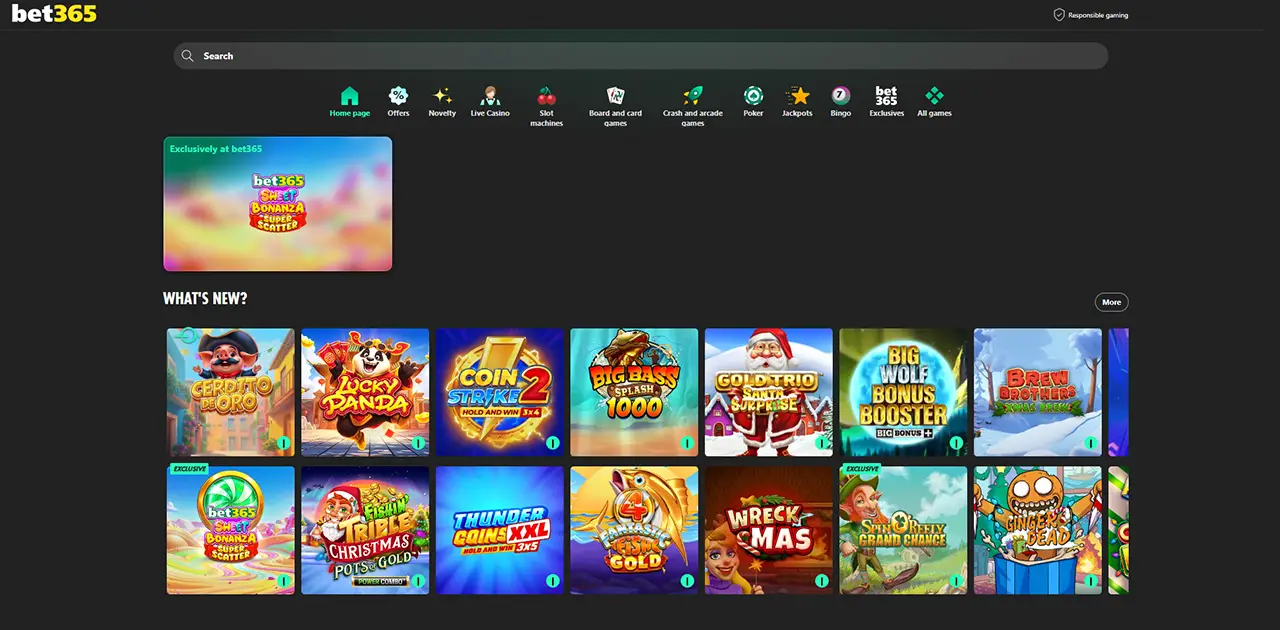Open Board and card games icon
Viewport: 1280px width, 630px height.
click(615, 97)
